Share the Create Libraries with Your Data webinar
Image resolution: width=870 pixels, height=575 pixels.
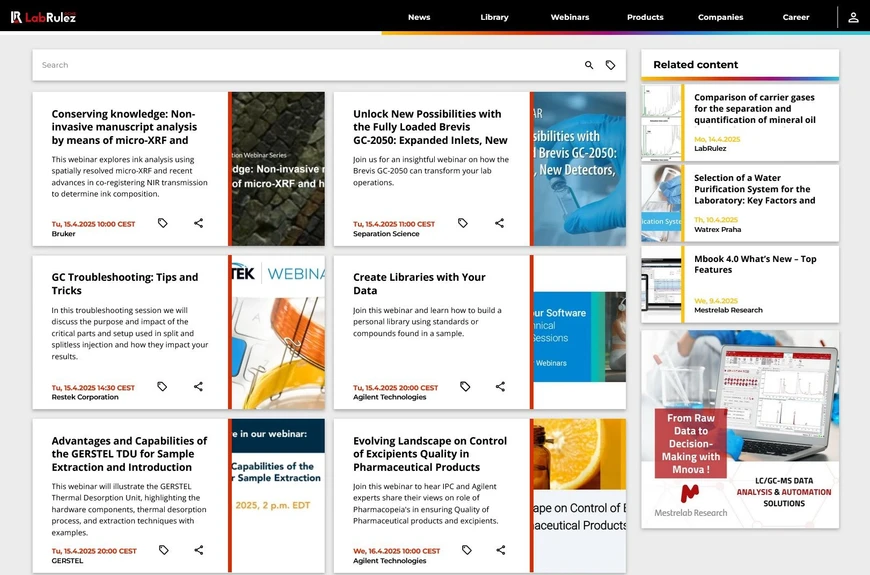[500, 386]
